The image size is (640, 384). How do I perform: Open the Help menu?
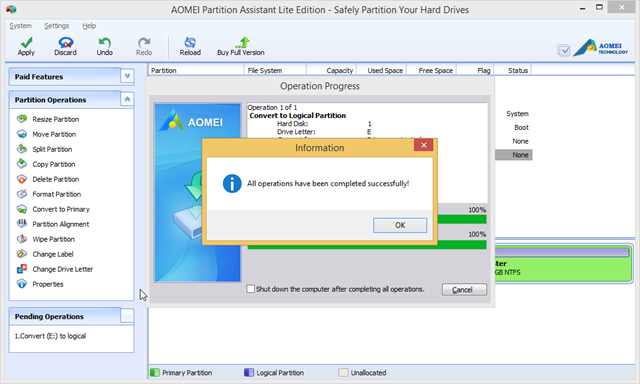pyautogui.click(x=89, y=26)
